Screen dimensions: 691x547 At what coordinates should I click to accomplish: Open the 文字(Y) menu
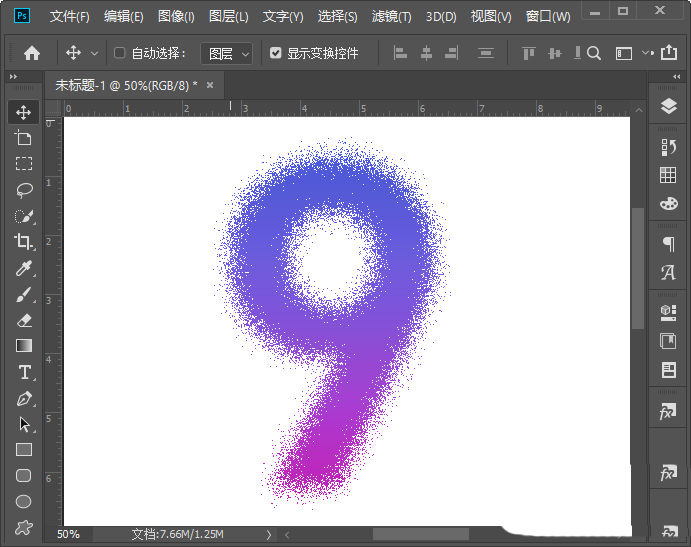point(283,17)
